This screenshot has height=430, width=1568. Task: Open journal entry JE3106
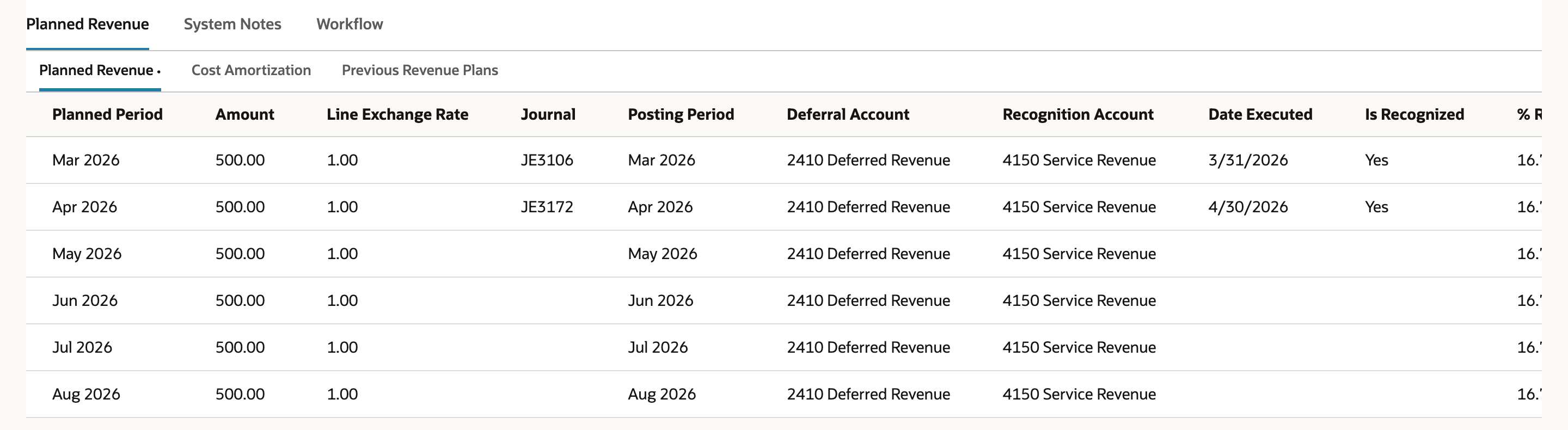[547, 160]
